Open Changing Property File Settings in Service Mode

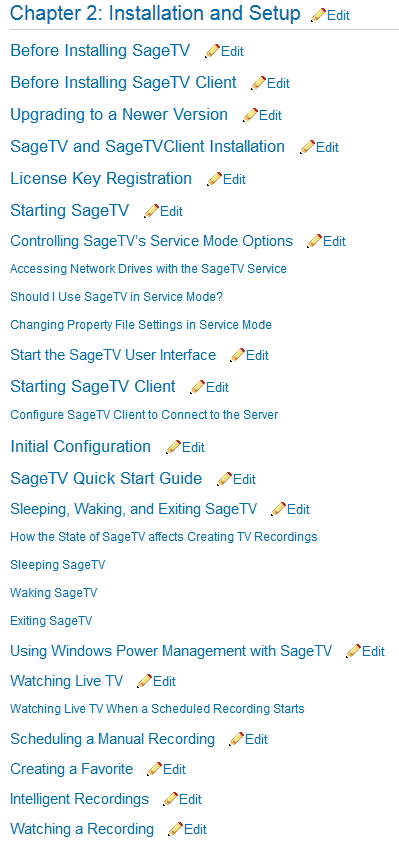click(x=141, y=325)
